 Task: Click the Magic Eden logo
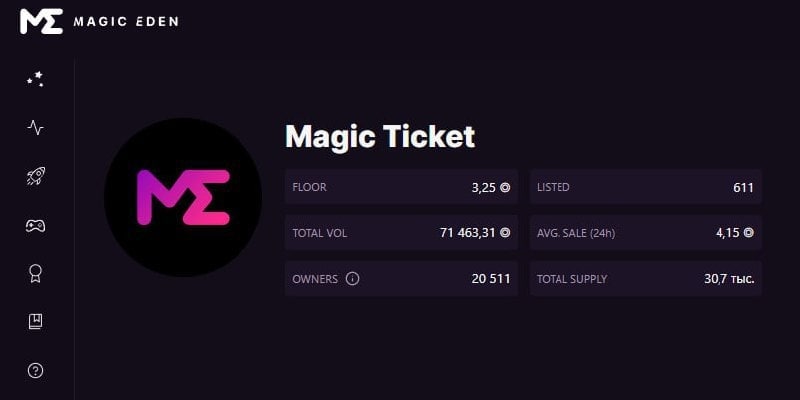98,21
